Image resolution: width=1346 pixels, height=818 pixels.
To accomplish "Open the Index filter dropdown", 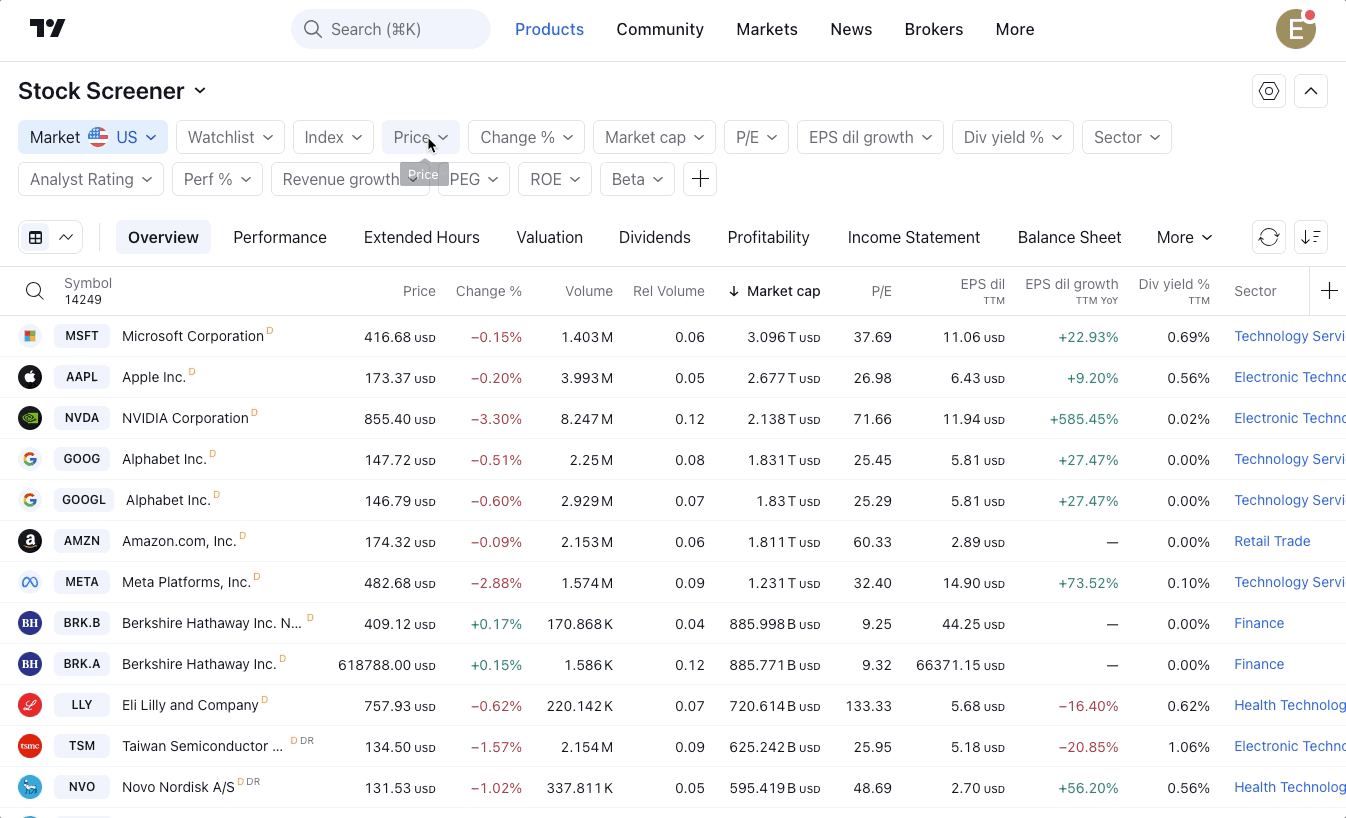I will coord(334,137).
